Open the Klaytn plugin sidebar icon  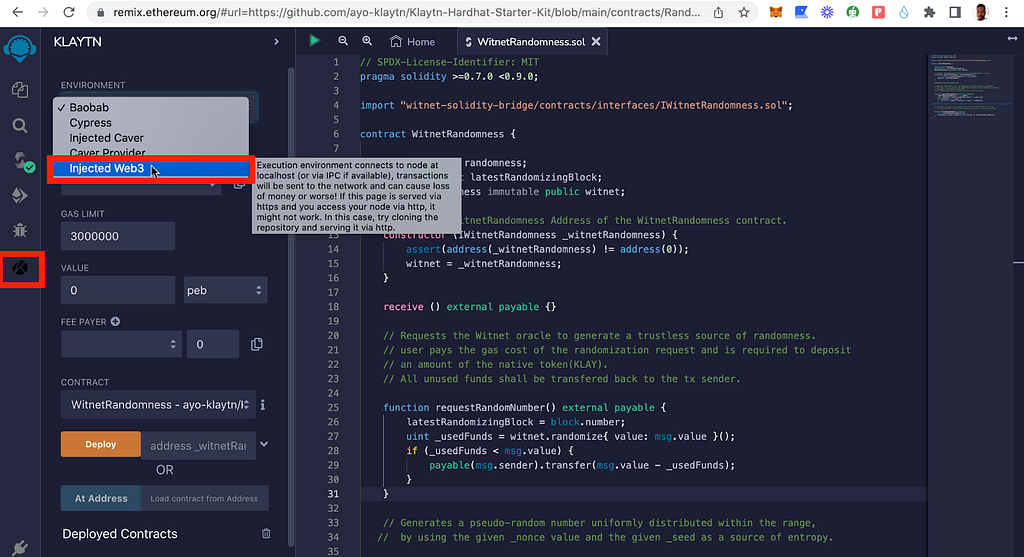(21, 268)
